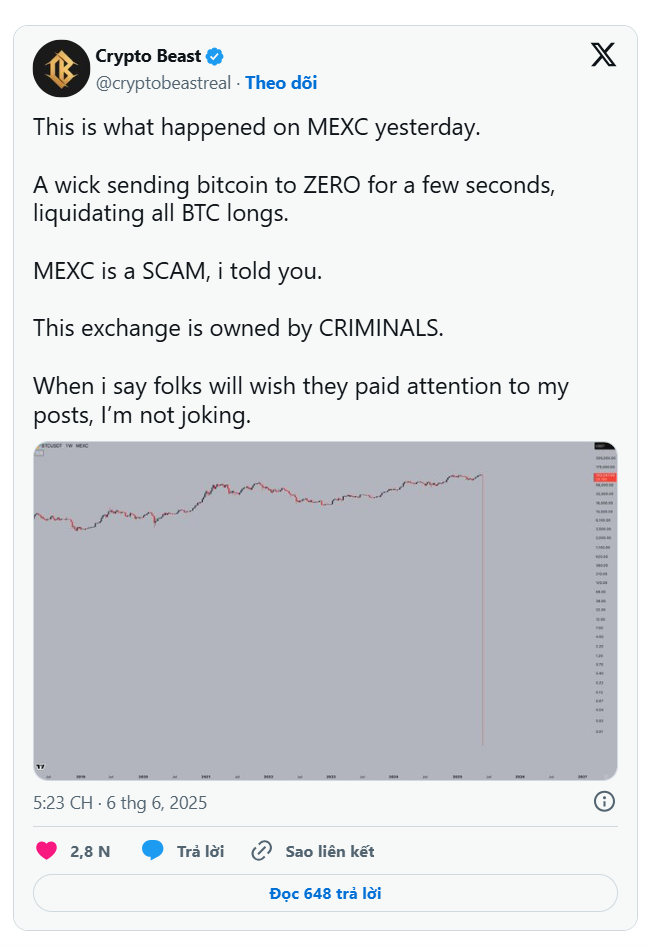This screenshot has height=947, width=647.
Task: Click the 2,8 N like count
Action: click(x=90, y=852)
